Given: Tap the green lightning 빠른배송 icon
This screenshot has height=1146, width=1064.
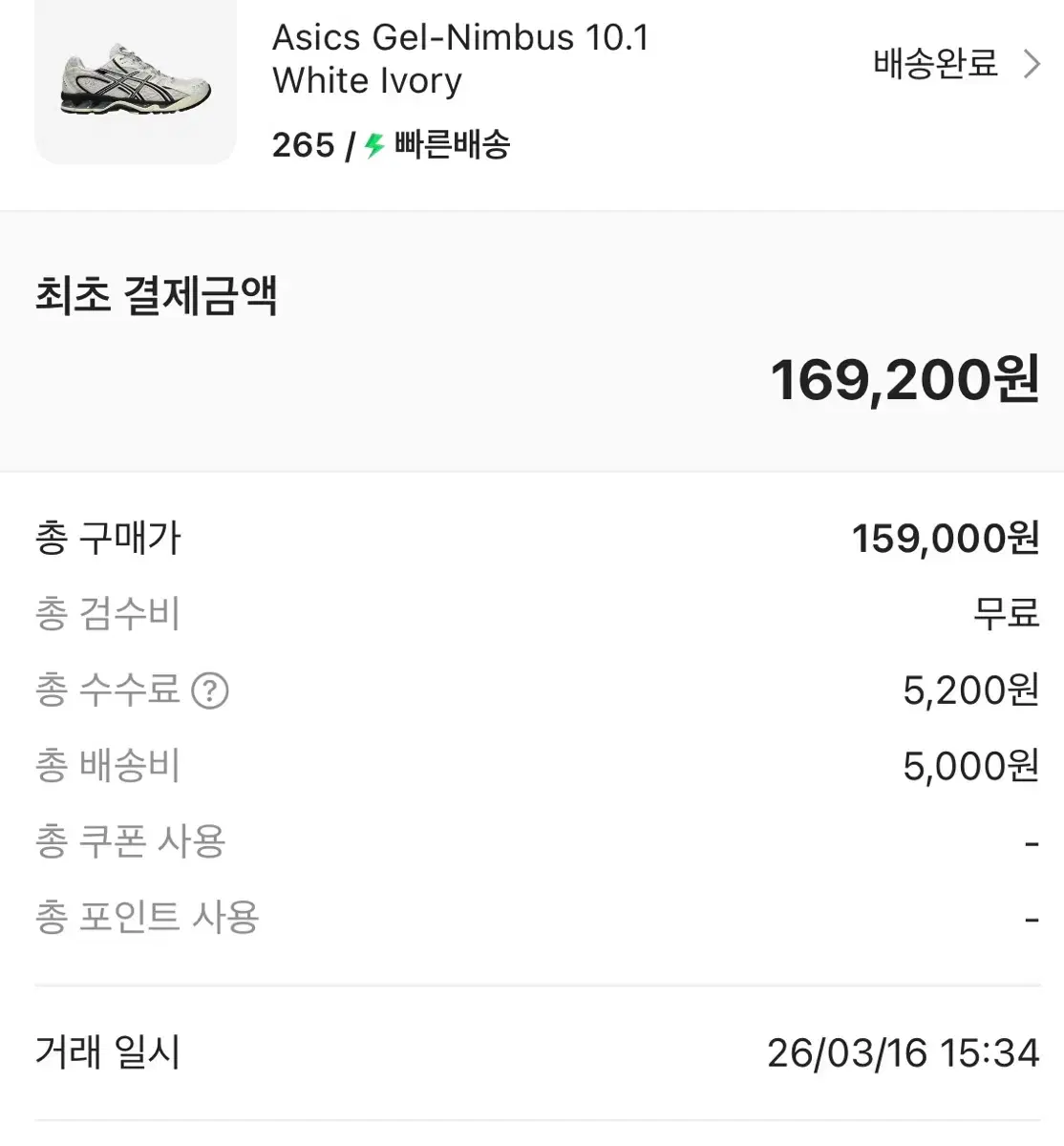Looking at the screenshot, I should 374,146.
